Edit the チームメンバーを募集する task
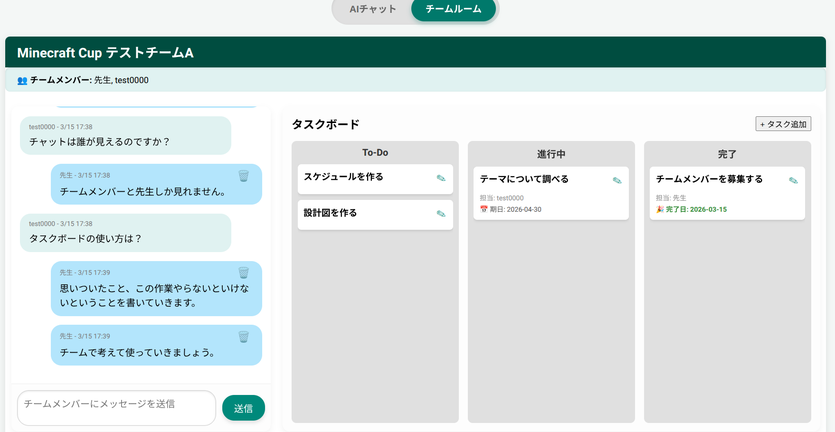The image size is (835, 432). pyautogui.click(x=793, y=181)
